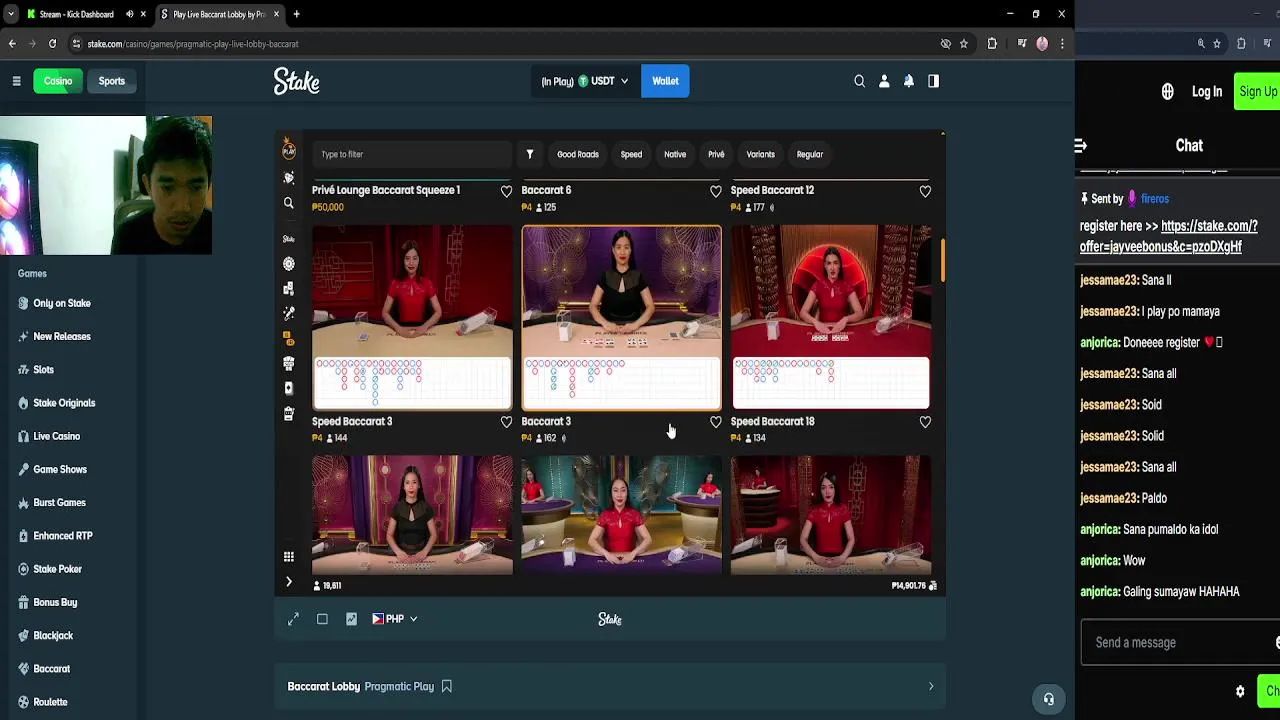Viewport: 1280px width, 720px height.
Task: Select Slots in the games menu
Action: pos(43,370)
